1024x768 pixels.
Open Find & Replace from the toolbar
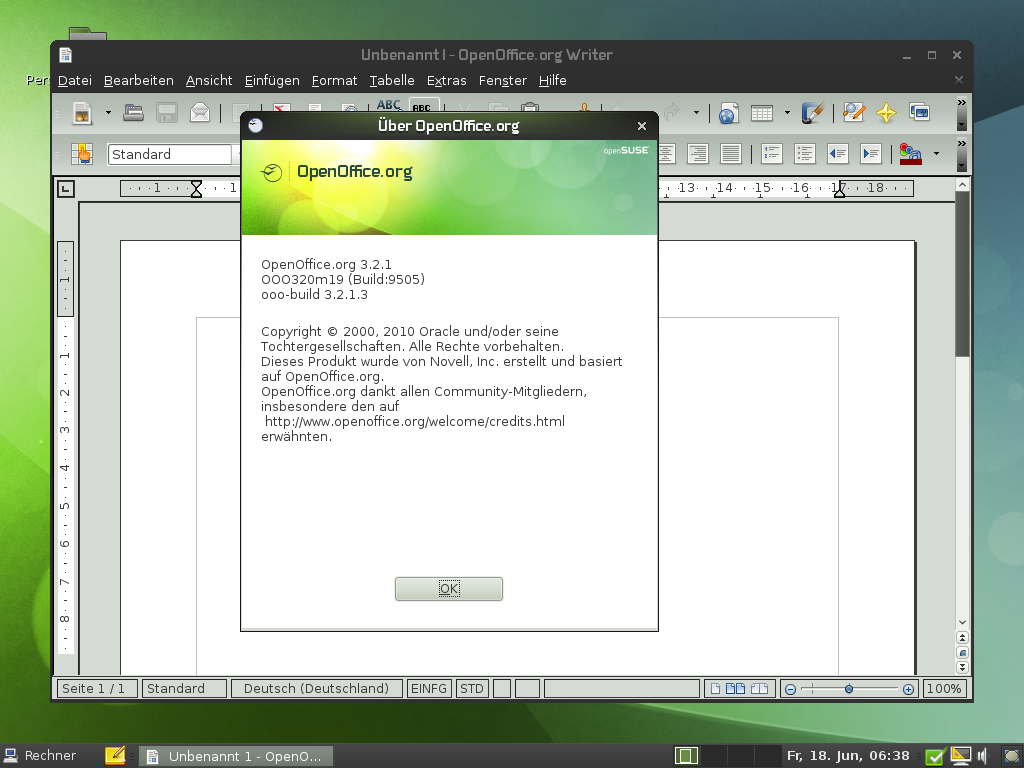pos(852,112)
